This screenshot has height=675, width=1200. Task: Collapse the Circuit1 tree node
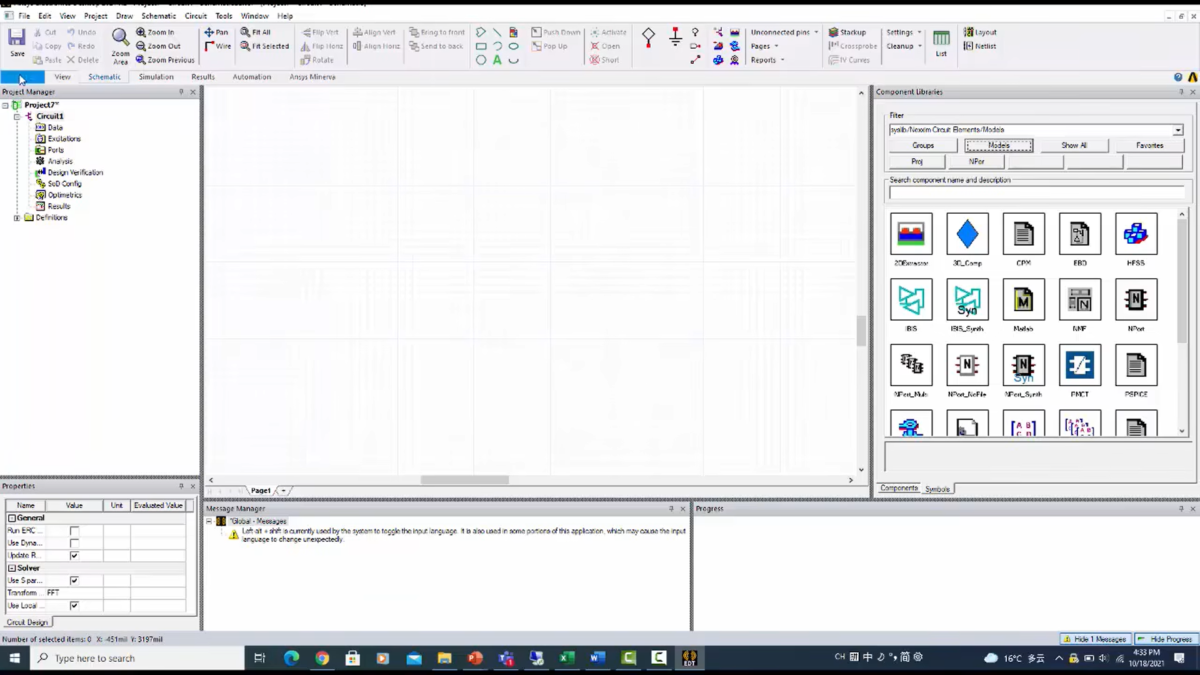(17, 116)
